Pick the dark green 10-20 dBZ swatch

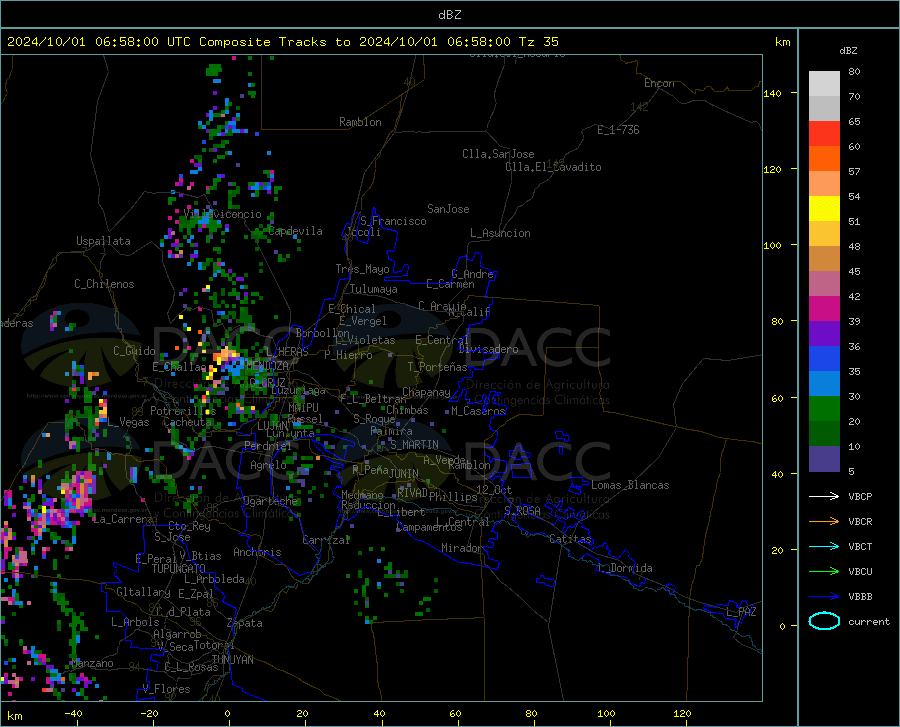point(824,434)
